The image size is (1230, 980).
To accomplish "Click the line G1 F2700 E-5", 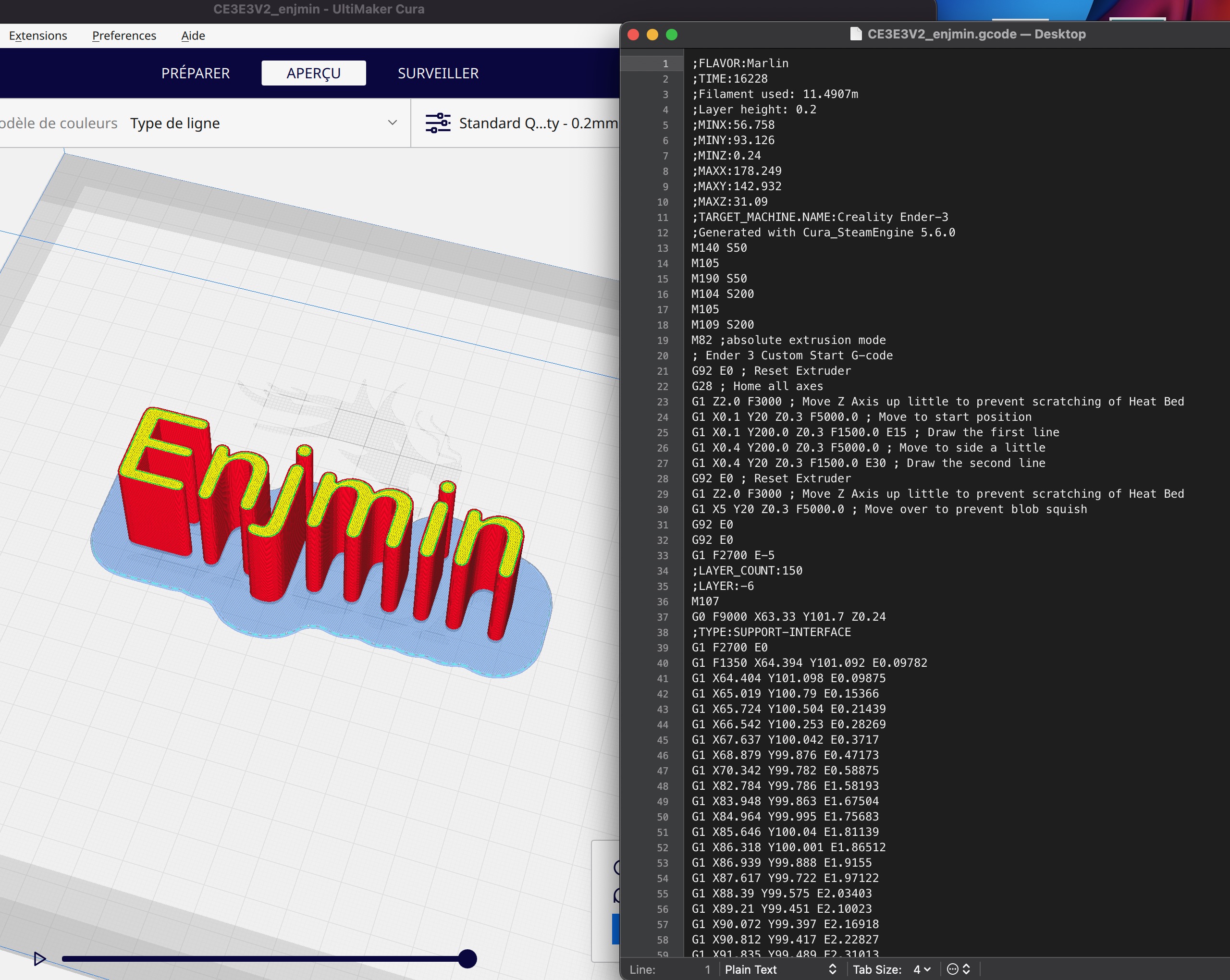I will (x=733, y=556).
